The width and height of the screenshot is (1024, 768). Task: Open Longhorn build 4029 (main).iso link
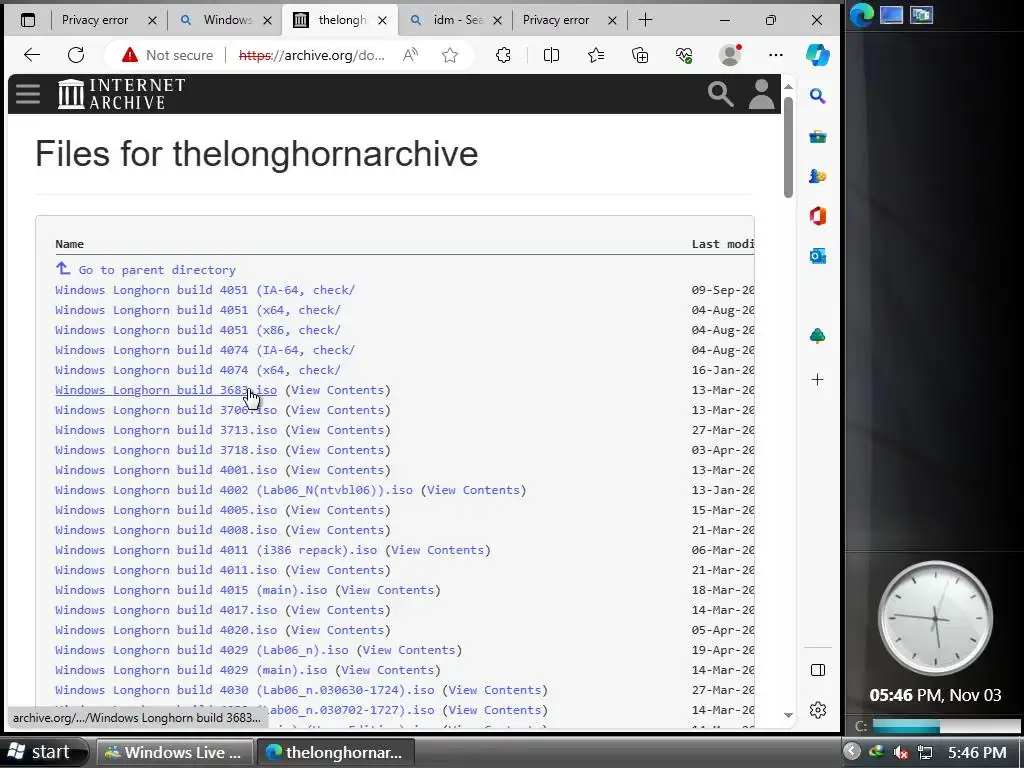click(x=191, y=670)
